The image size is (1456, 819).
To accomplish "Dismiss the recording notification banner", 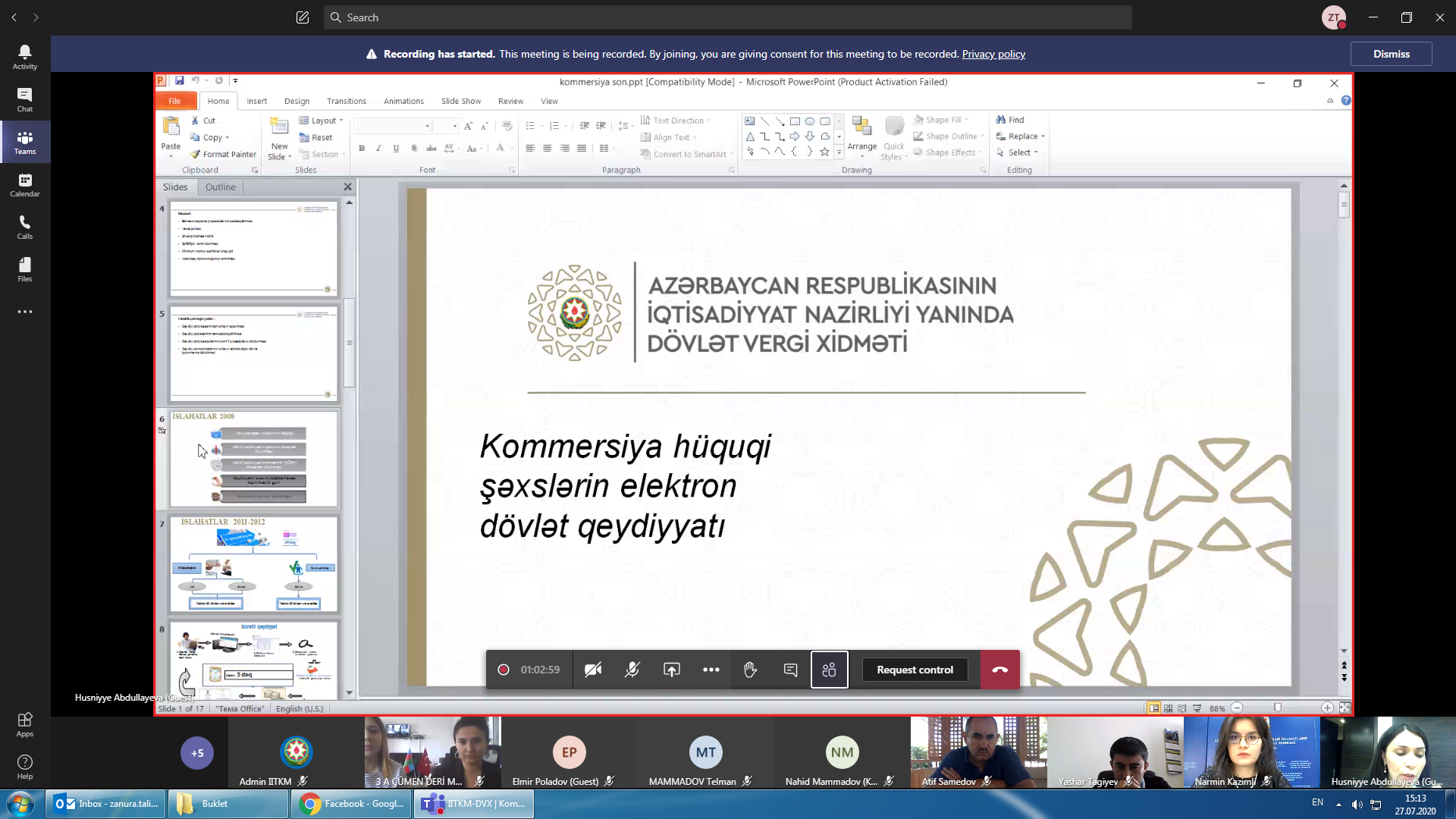I will [1392, 54].
